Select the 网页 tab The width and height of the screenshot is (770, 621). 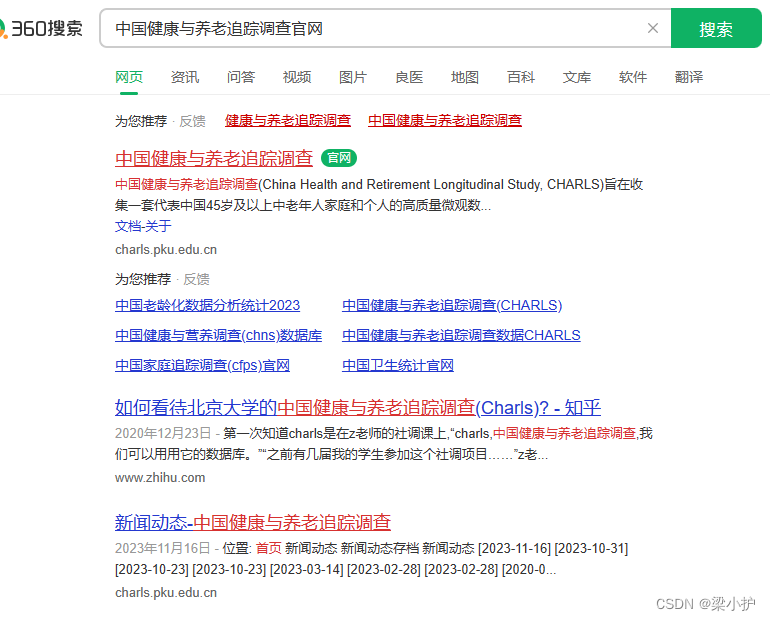[129, 77]
